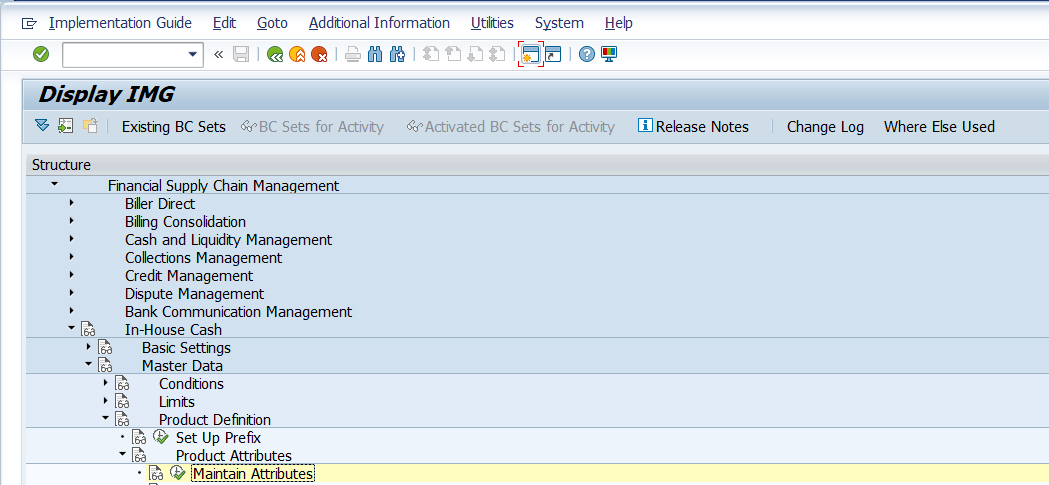
Task: Expand the Billing Consolidation node
Action: (x=72, y=220)
